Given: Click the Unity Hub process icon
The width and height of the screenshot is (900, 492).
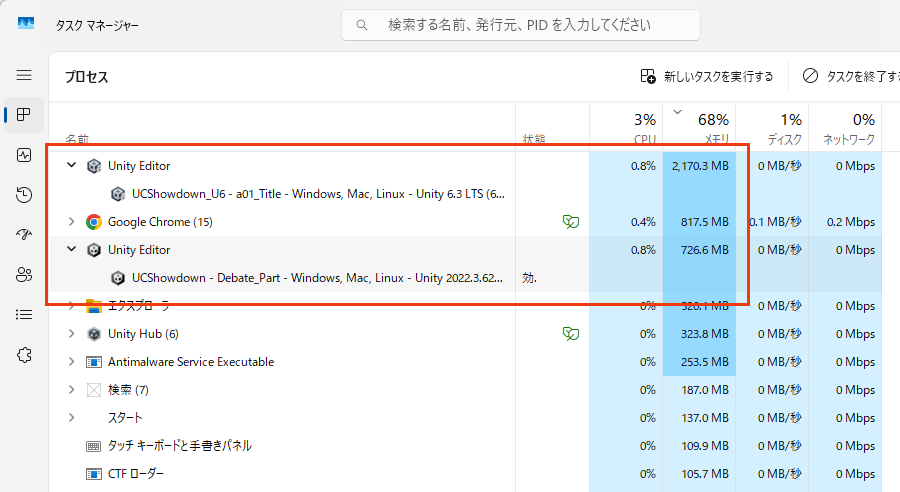Looking at the screenshot, I should 94,334.
